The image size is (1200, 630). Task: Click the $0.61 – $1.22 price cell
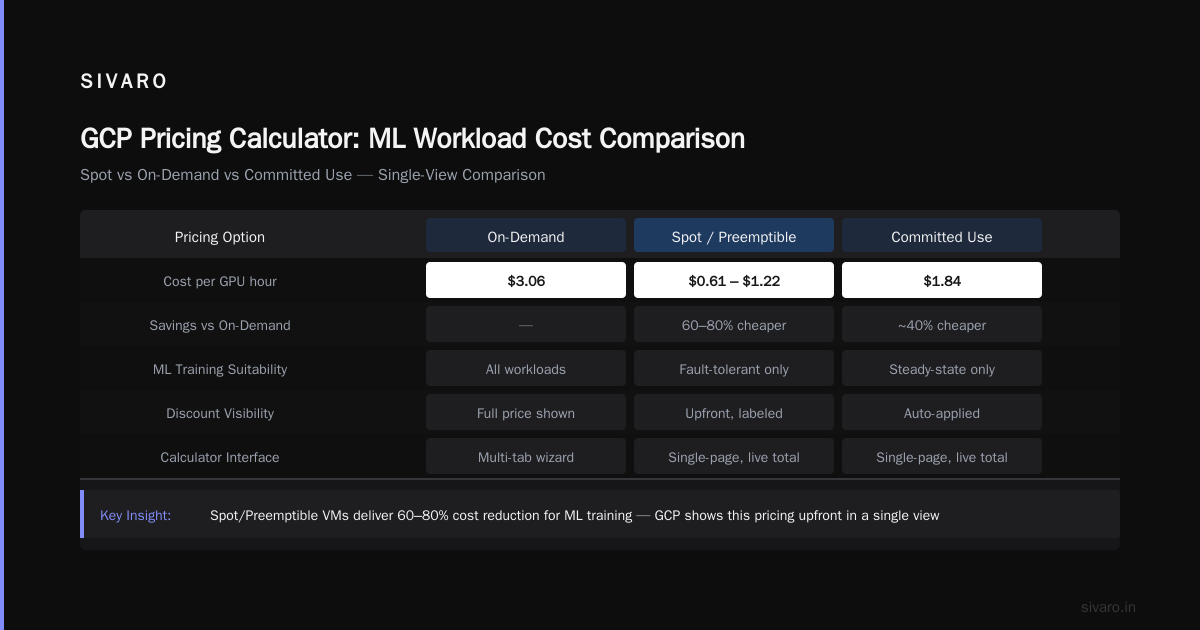(x=734, y=281)
